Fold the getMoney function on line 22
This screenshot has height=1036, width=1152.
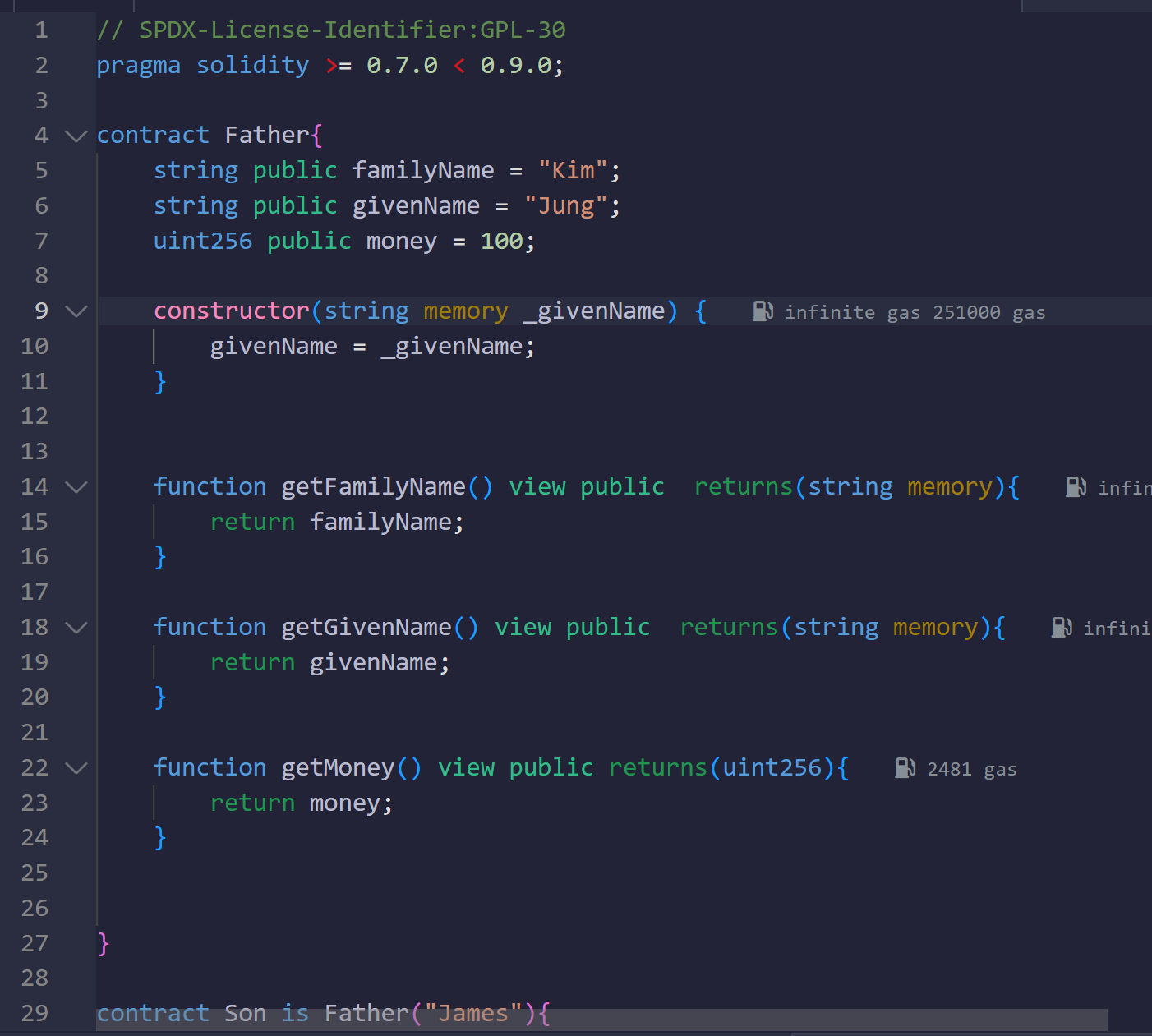pos(76,768)
